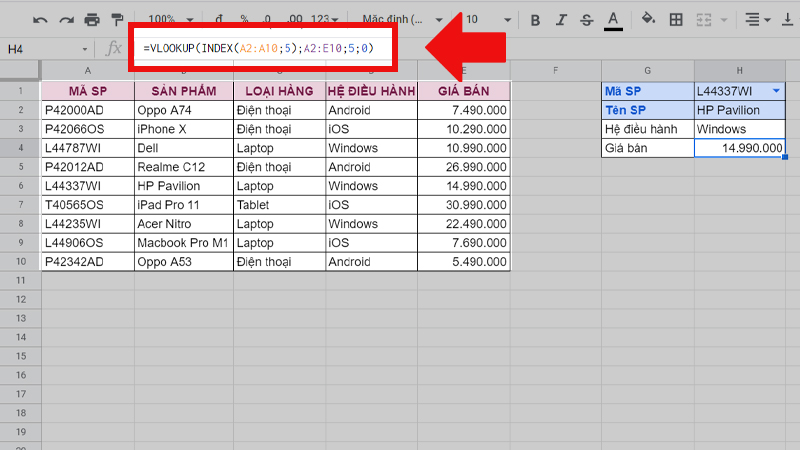This screenshot has width=800, height=450.
Task: Select row 15 header
Action: [20, 356]
